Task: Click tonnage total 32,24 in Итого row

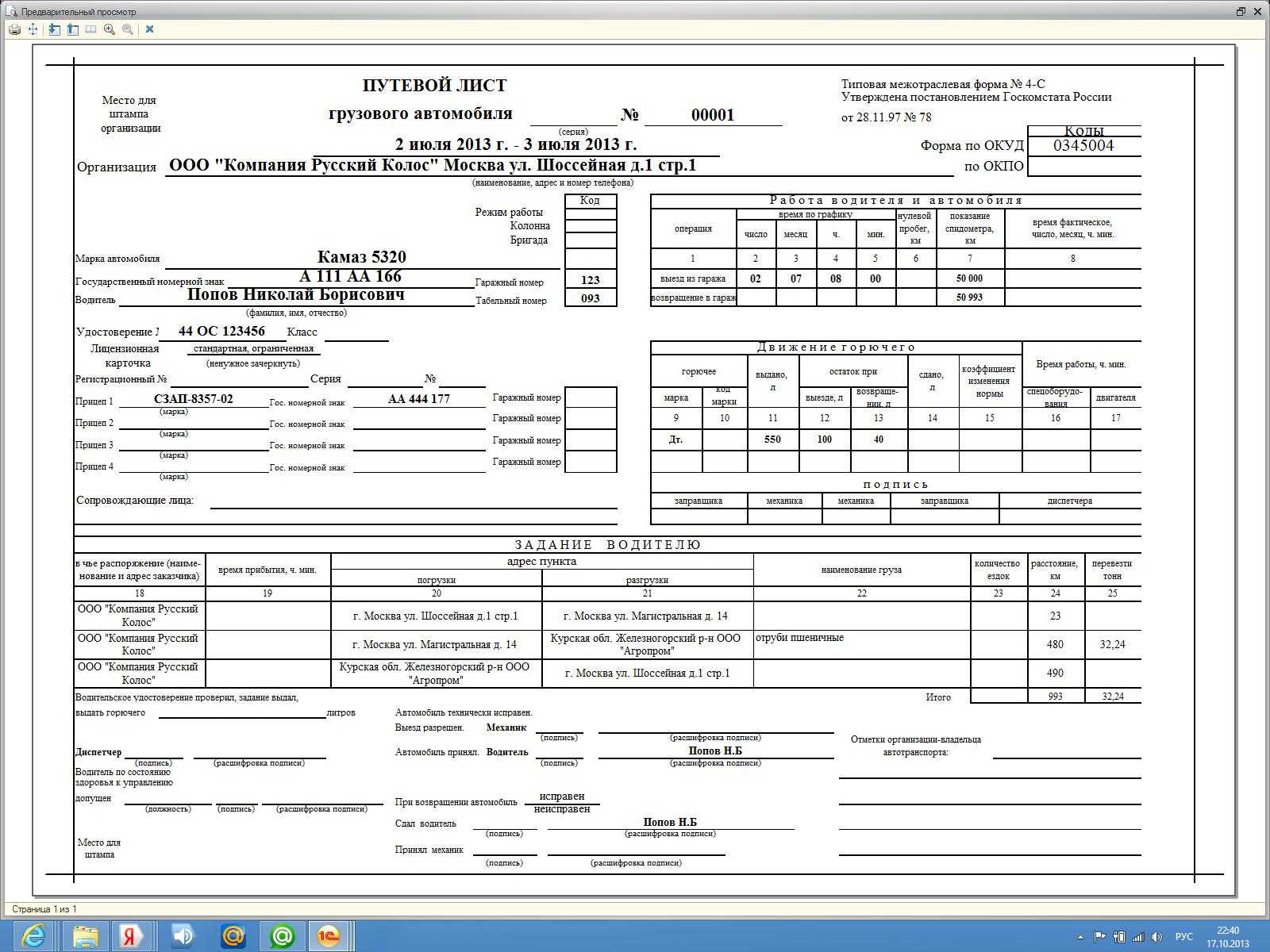Action: (x=1113, y=697)
